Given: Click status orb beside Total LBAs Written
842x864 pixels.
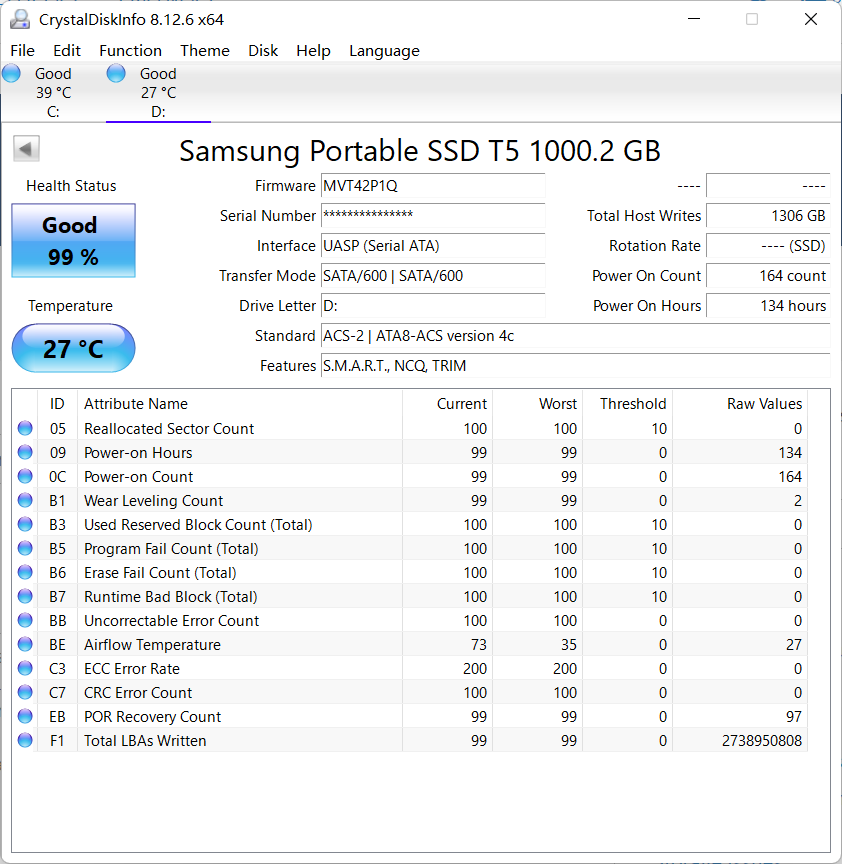Looking at the screenshot, I should click(25, 741).
